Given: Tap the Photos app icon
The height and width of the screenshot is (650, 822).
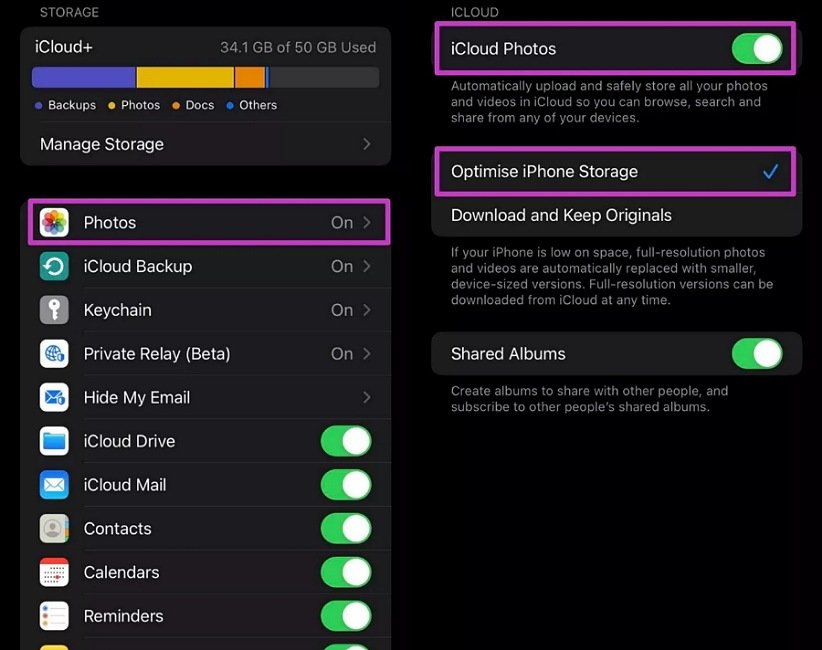Looking at the screenshot, I should pos(54,222).
